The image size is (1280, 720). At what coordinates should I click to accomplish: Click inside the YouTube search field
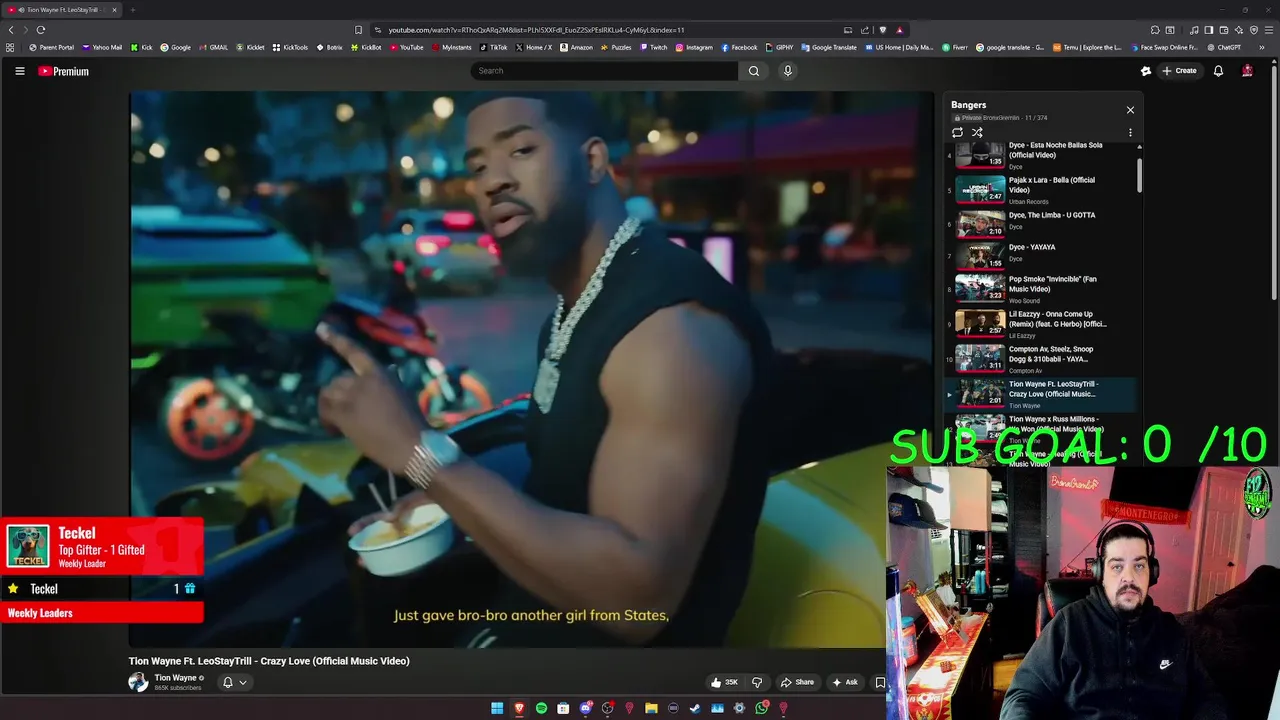click(604, 71)
